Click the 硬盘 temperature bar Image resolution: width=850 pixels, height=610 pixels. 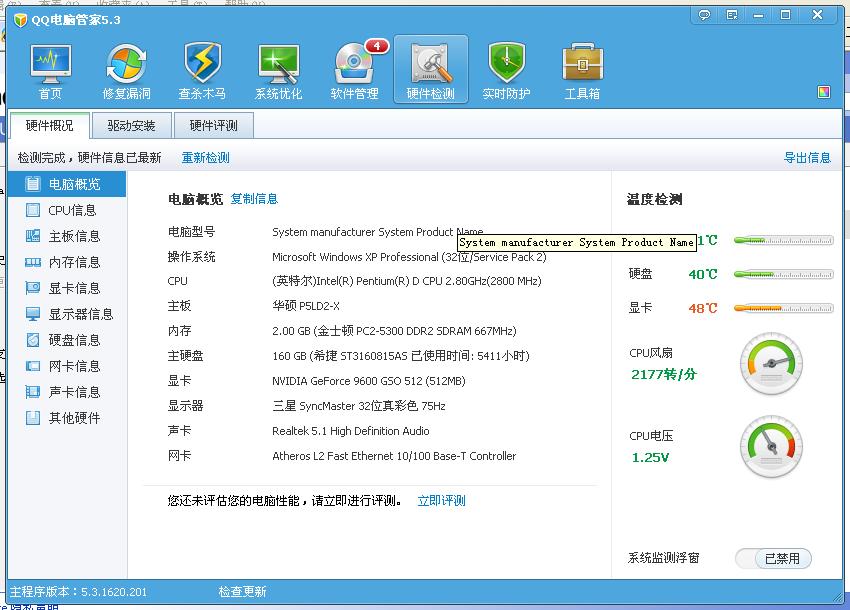pyautogui.click(x=783, y=274)
